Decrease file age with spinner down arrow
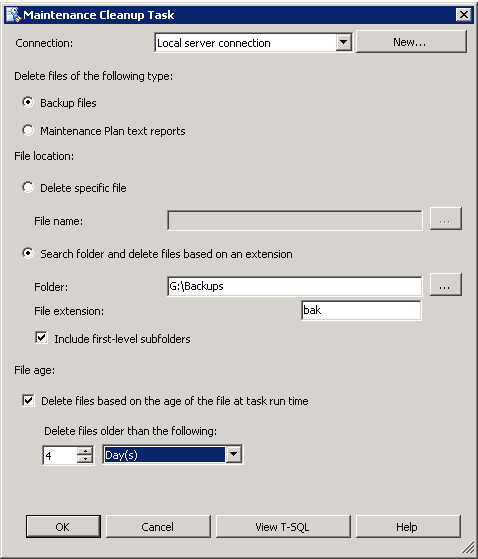Image resolution: width=478 pixels, height=559 pixels. click(x=85, y=459)
